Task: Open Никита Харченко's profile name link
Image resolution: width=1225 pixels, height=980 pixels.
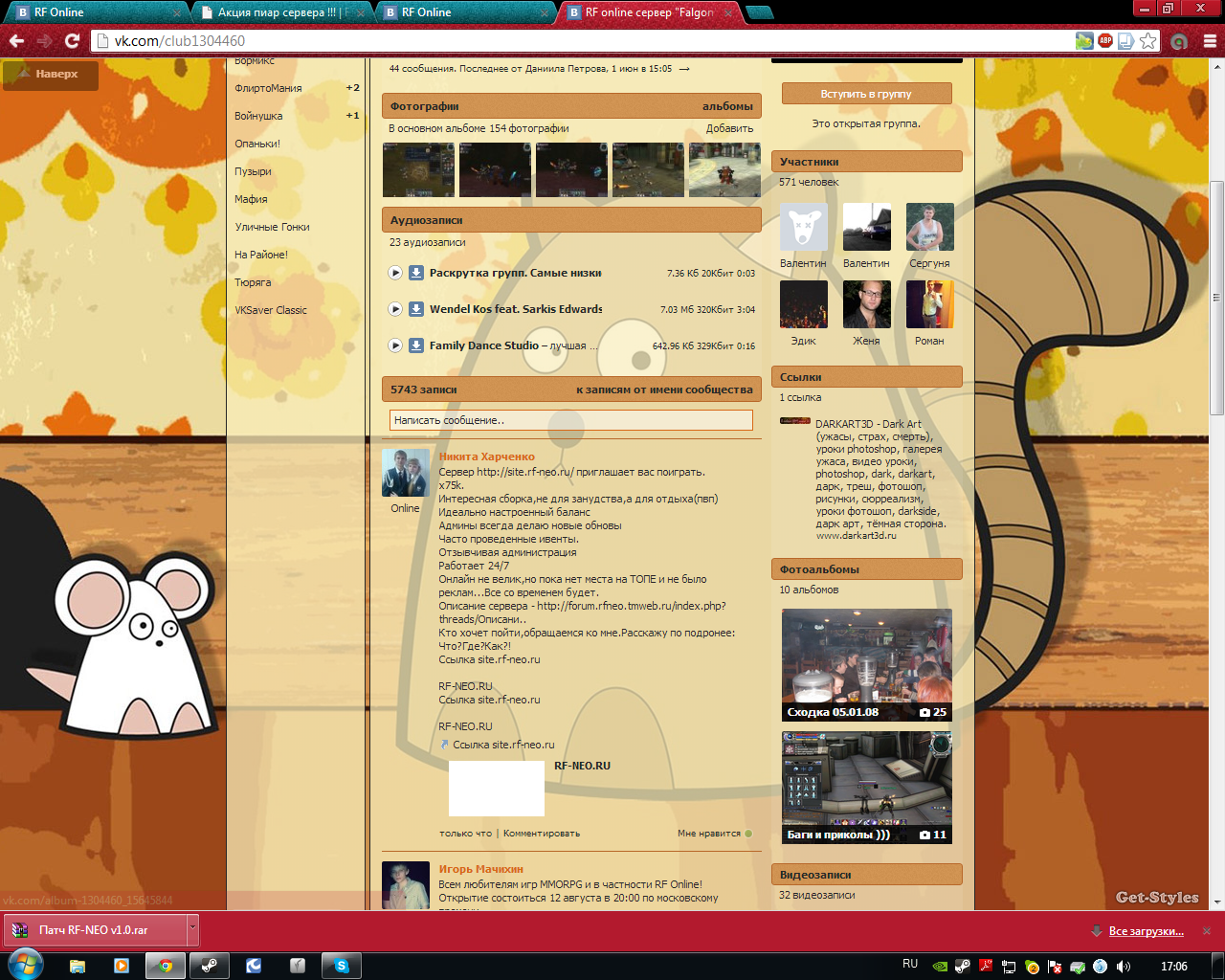Action: 486,457
